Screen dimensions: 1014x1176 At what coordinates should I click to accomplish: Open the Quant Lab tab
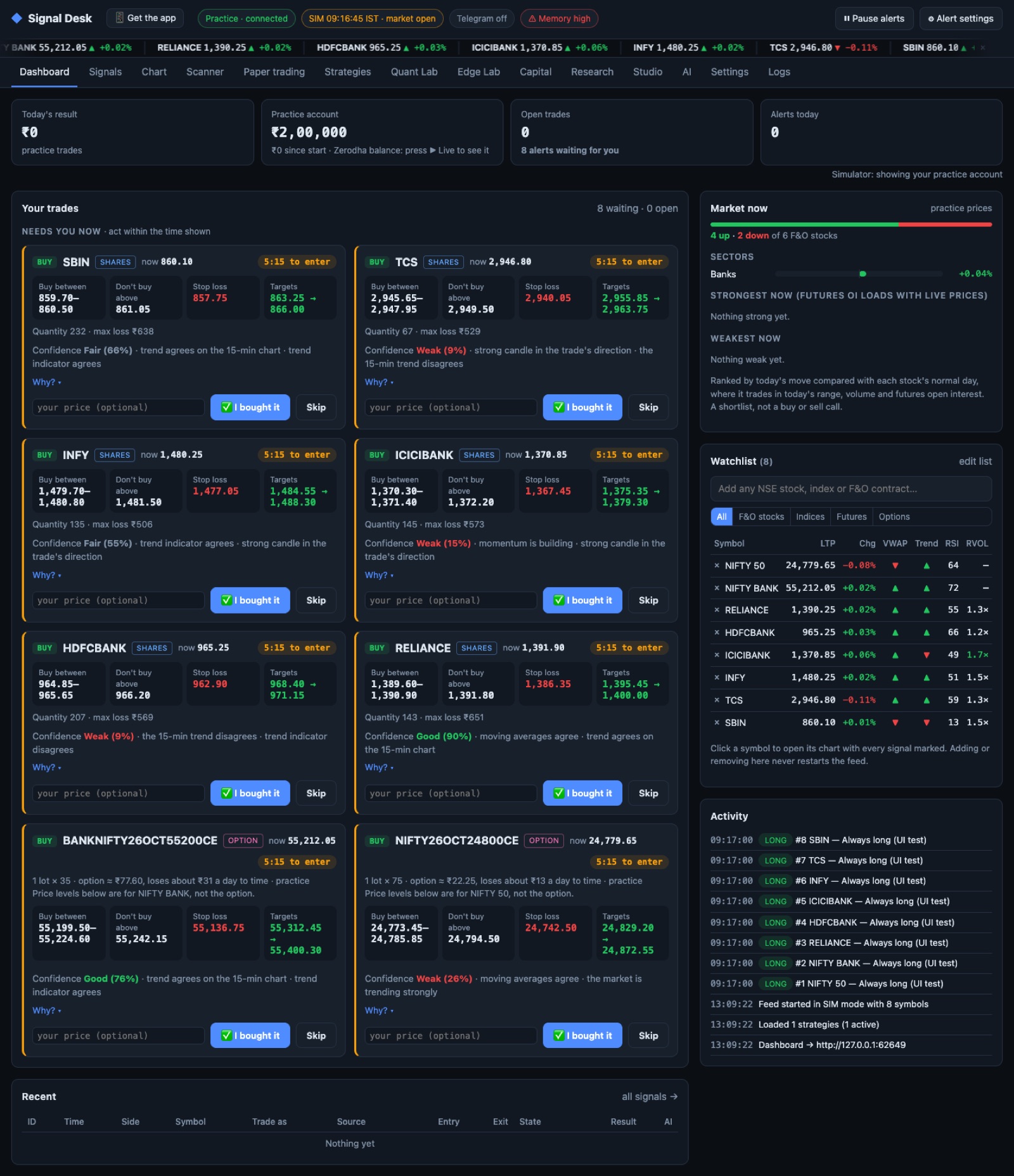[414, 72]
